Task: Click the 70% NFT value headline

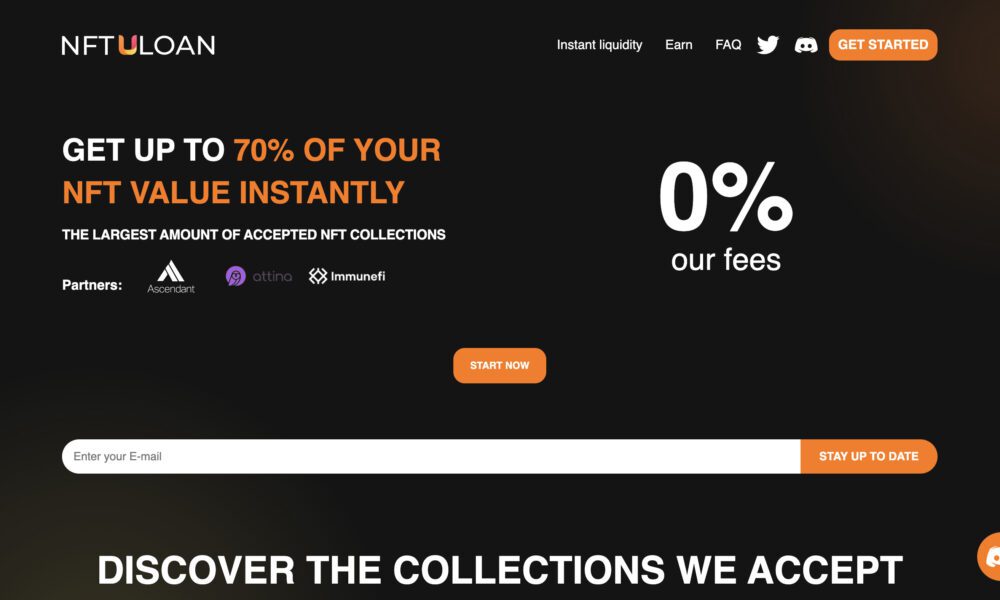Action: coord(251,171)
